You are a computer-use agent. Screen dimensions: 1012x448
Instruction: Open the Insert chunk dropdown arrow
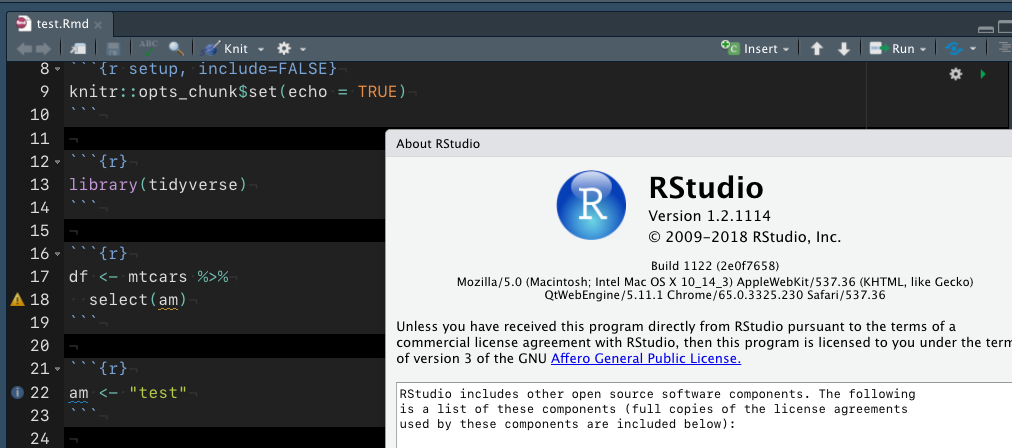[785, 49]
